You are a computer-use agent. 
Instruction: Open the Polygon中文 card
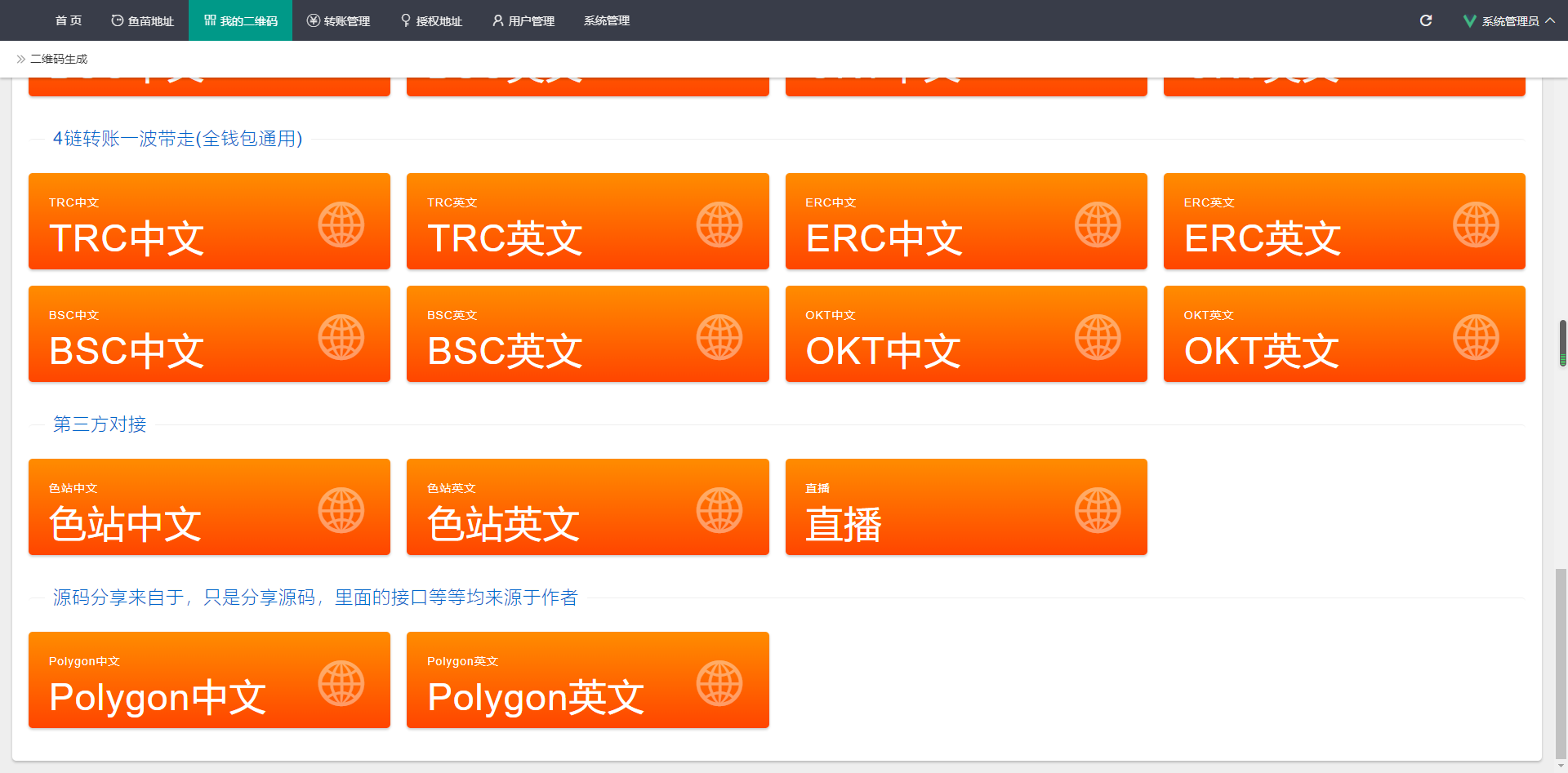(209, 680)
